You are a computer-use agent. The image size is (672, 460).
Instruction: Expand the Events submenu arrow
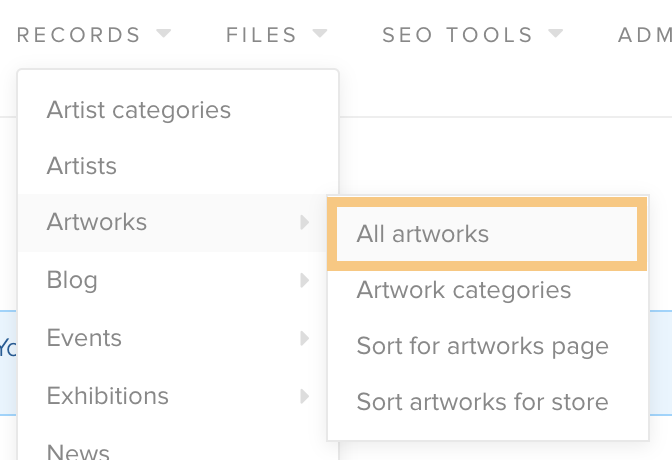(x=304, y=338)
